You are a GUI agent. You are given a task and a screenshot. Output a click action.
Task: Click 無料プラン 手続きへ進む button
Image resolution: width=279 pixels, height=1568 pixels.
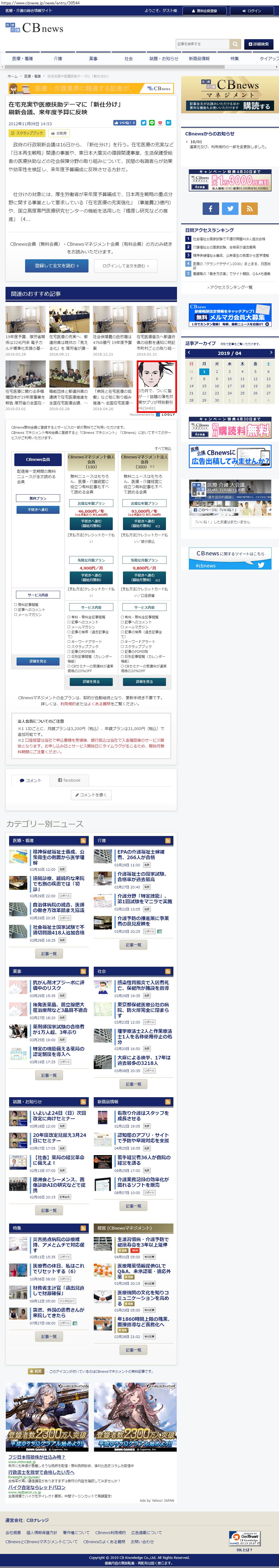pos(38,510)
